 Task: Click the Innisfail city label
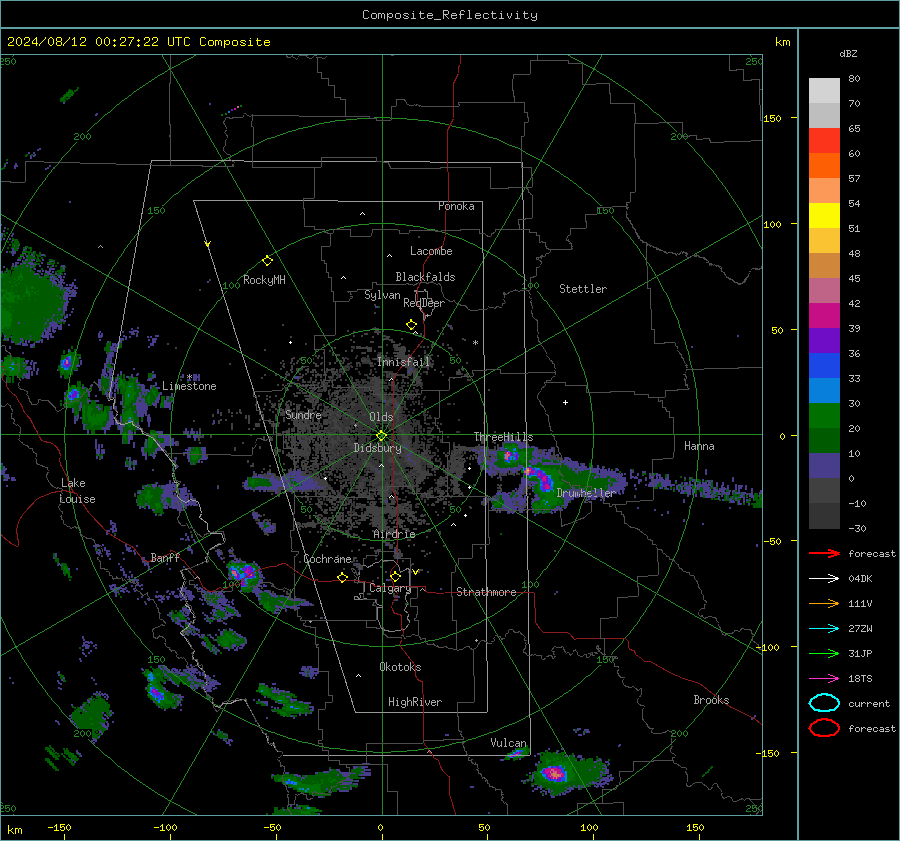[404, 362]
